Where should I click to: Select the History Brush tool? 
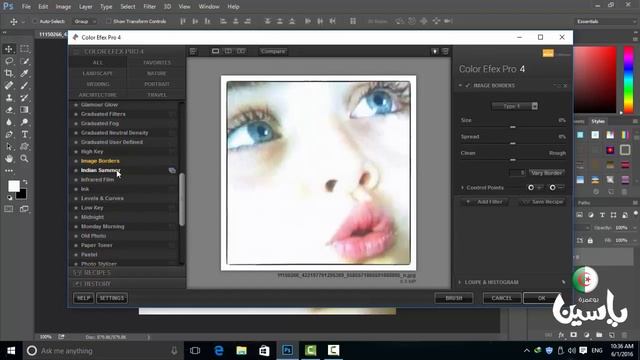click(24, 98)
